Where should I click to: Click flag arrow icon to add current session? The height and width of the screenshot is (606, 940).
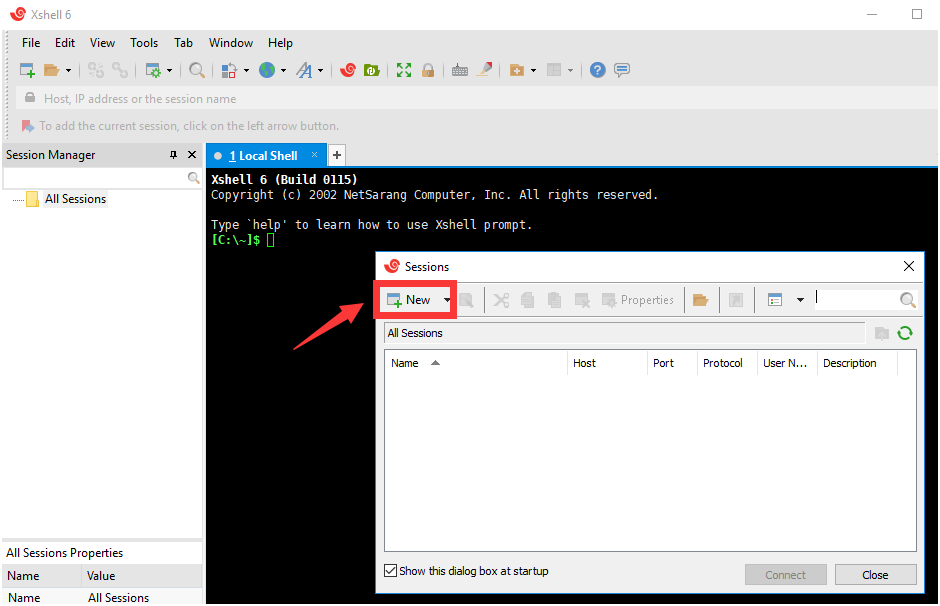pyautogui.click(x=28, y=126)
